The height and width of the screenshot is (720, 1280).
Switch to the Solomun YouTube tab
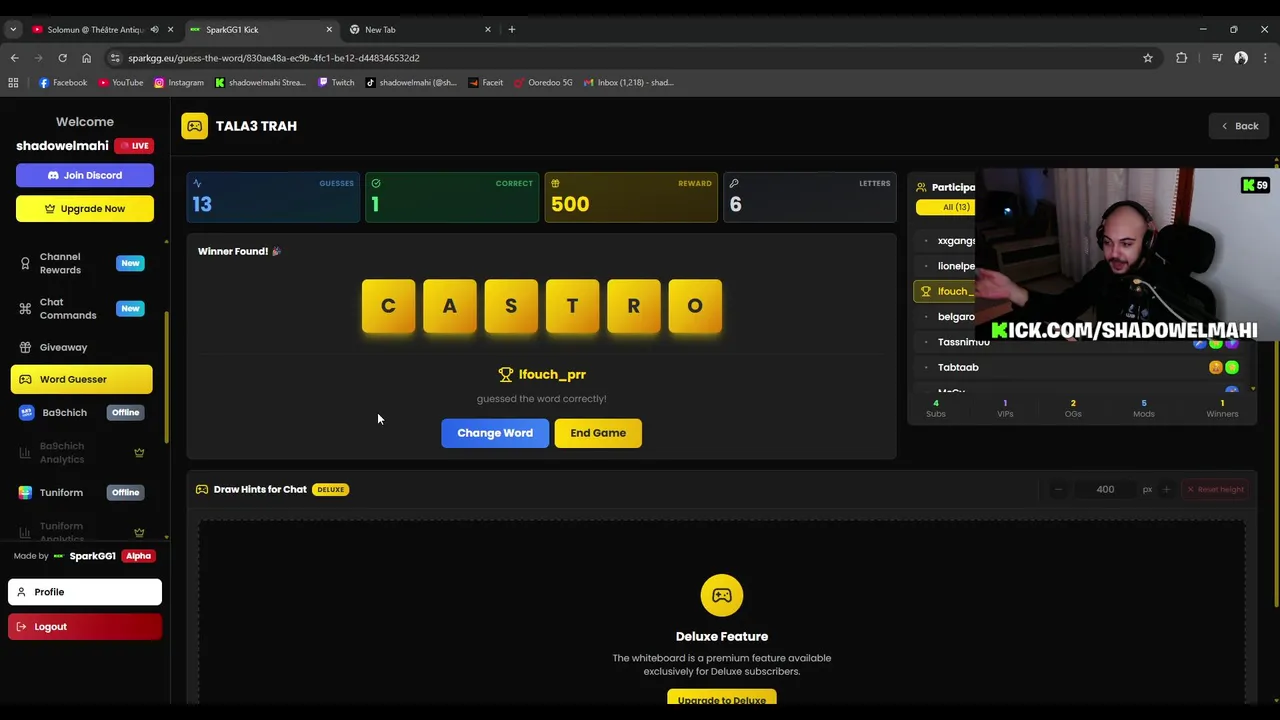pos(95,29)
